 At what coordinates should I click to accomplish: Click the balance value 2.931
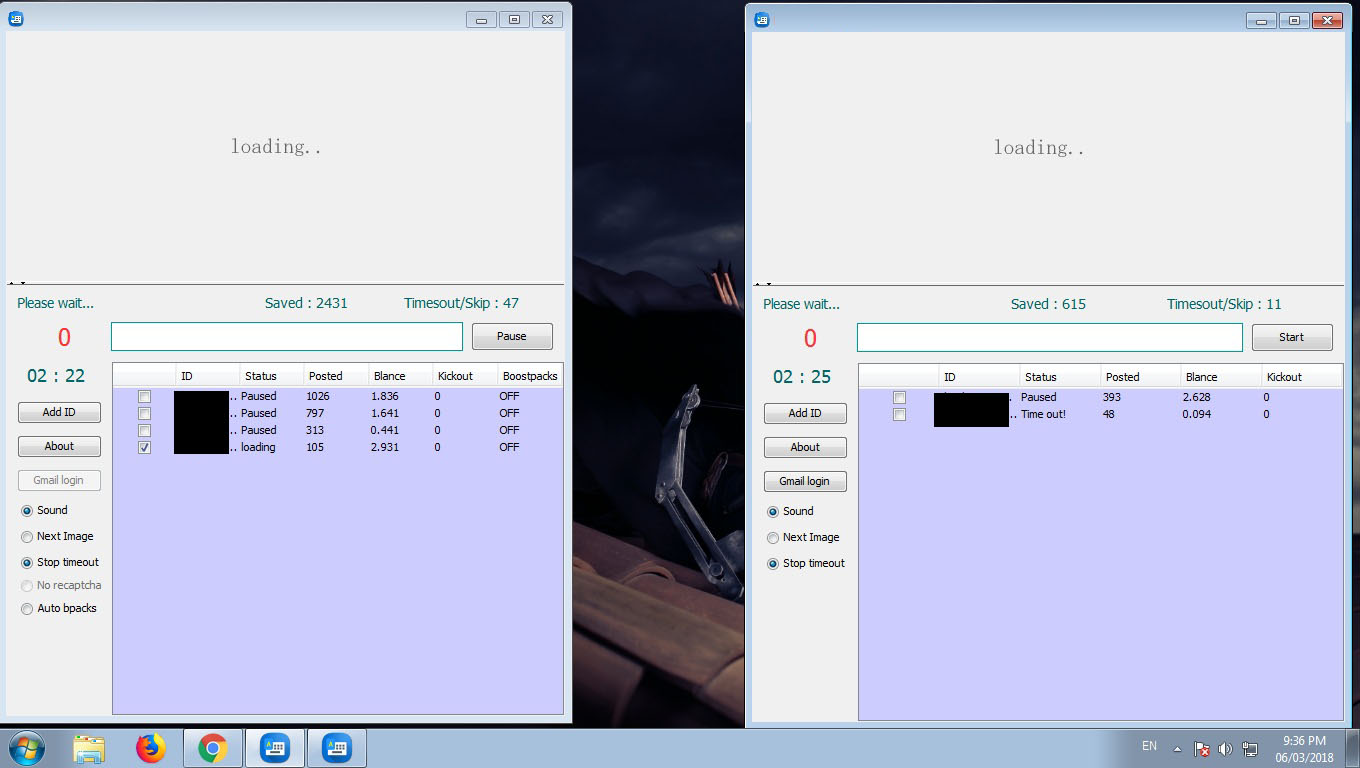386,448
